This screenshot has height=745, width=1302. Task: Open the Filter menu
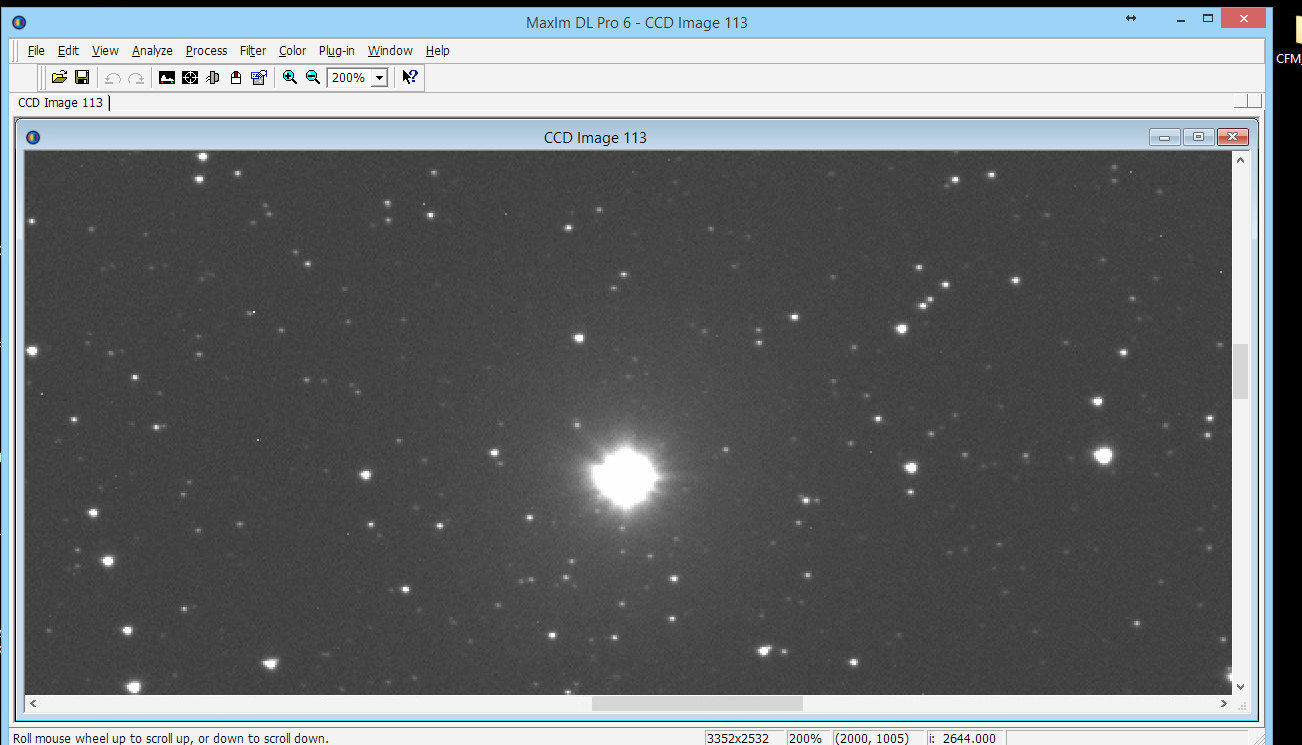coord(253,51)
